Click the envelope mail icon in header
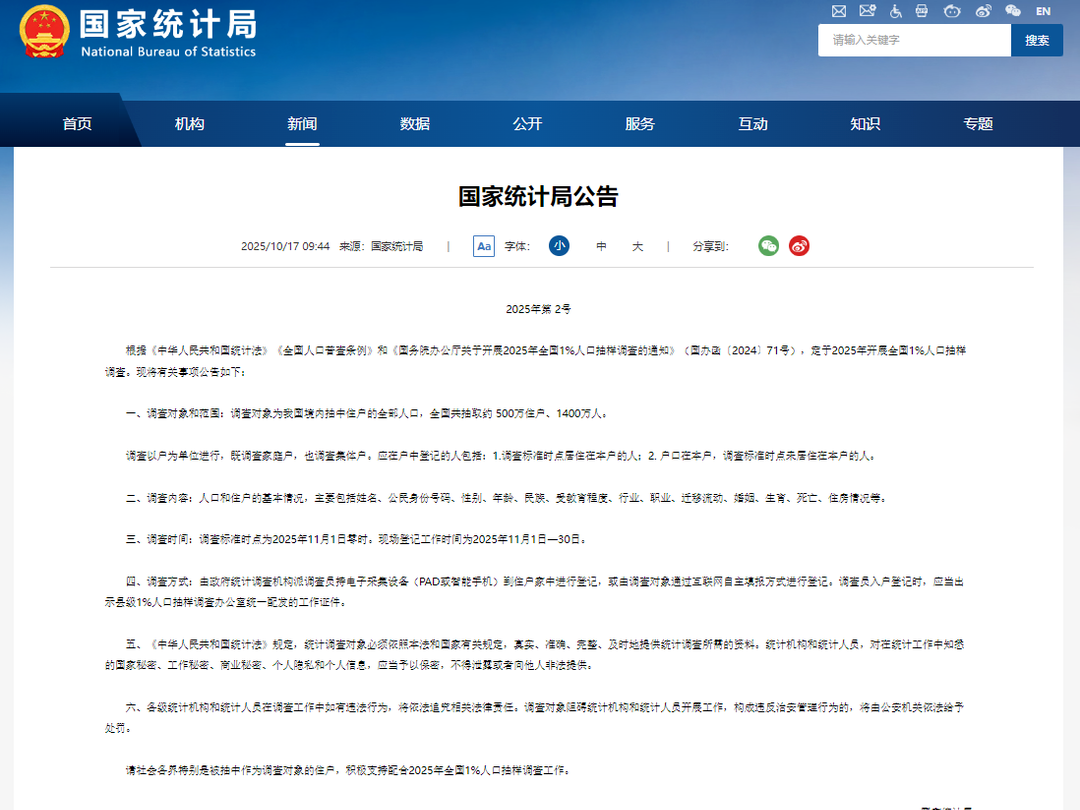Viewport: 1080px width, 810px height. click(839, 11)
